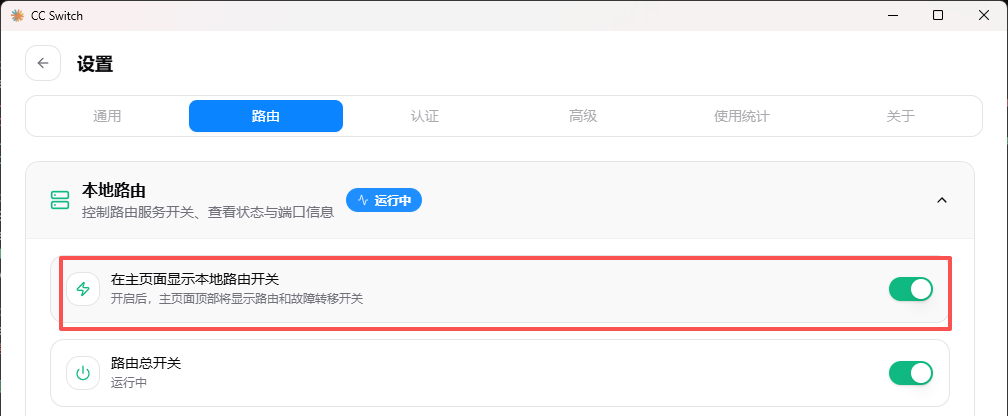Screen dimensions: 1008x416
Task: Maximize the CC Switch window
Action: click(938, 15)
